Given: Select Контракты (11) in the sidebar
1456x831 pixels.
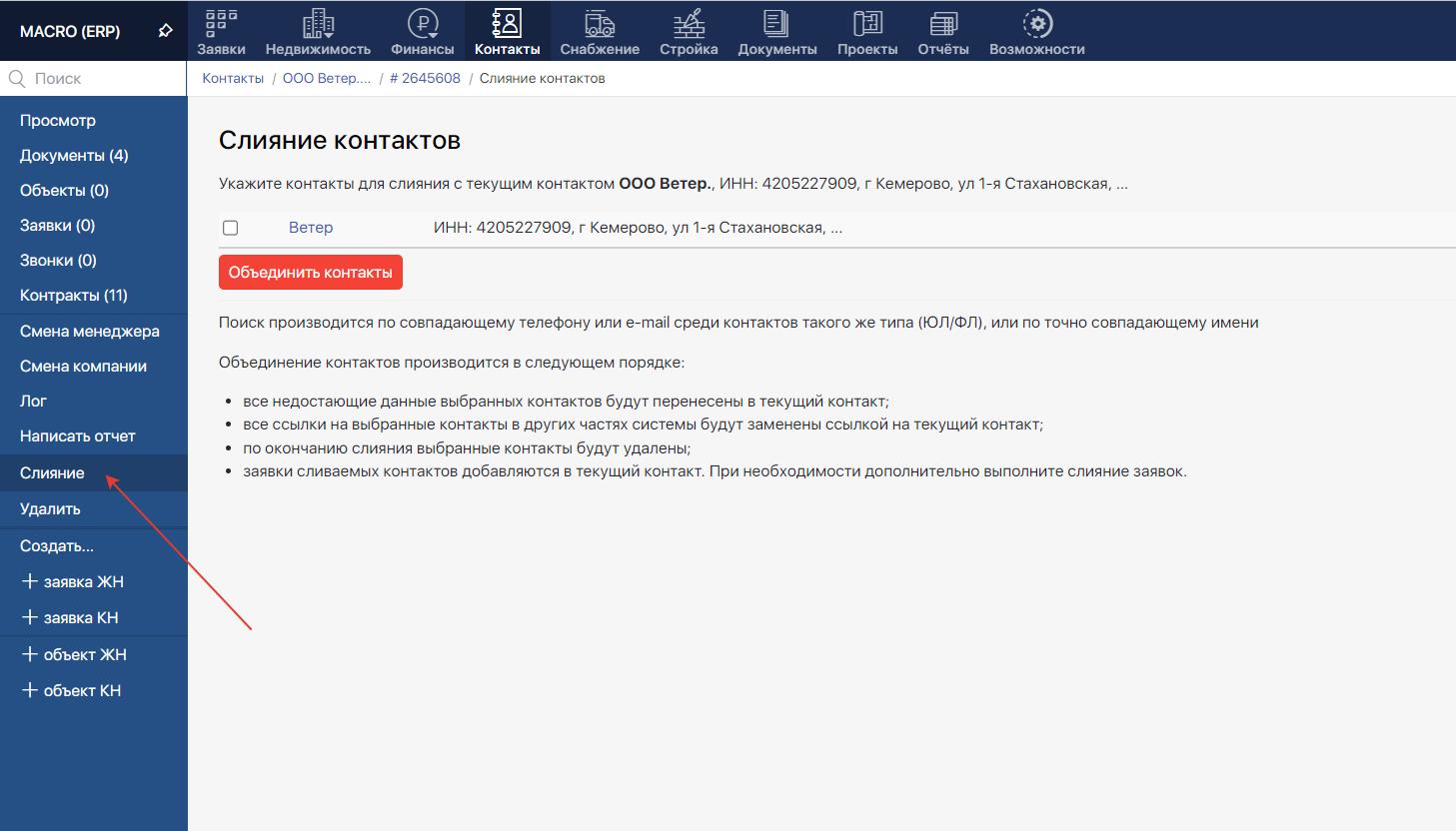Looking at the screenshot, I should (74, 296).
